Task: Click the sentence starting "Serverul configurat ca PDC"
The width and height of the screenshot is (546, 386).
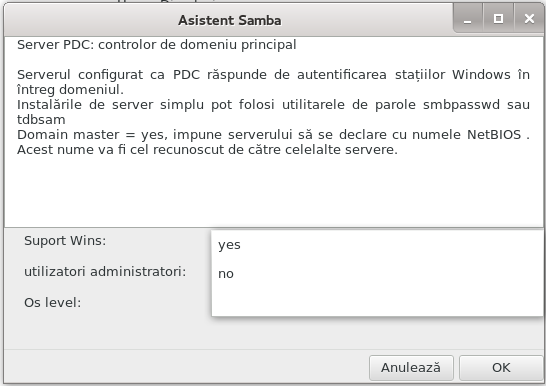Action: (273, 82)
